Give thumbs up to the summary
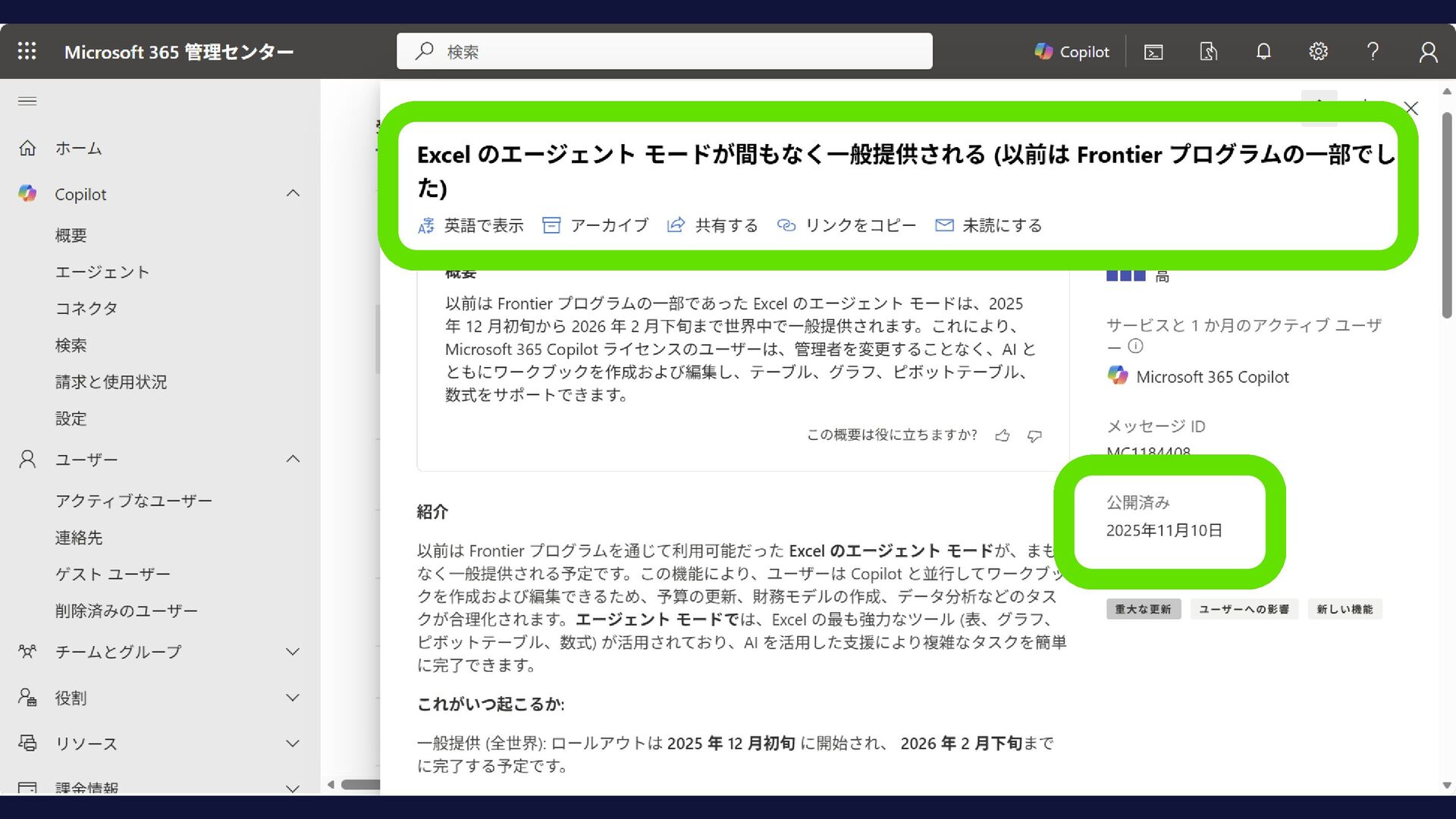1456x819 pixels. point(1003,435)
